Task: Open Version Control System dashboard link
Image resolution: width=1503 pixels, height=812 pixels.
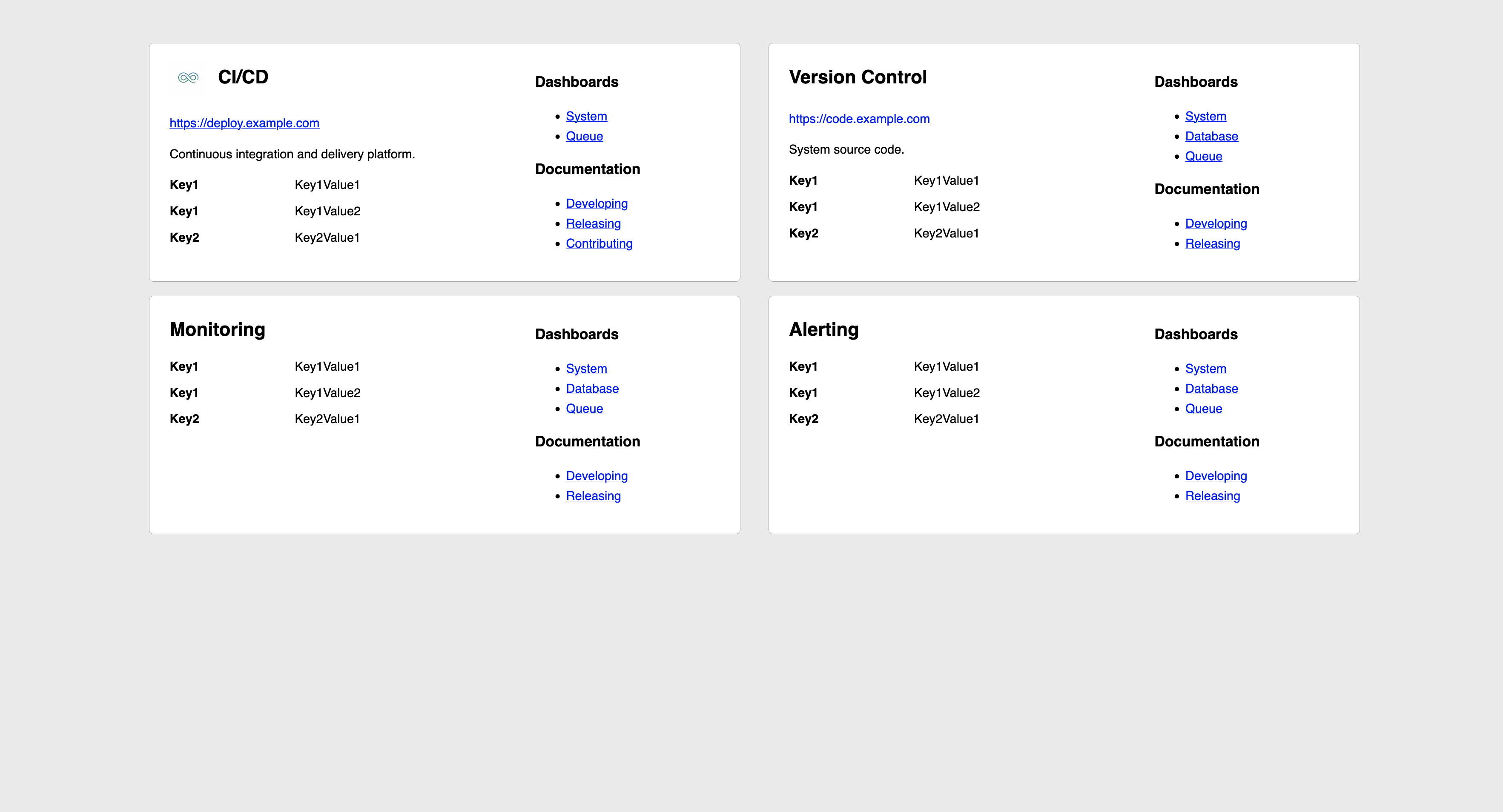Action: point(1205,116)
